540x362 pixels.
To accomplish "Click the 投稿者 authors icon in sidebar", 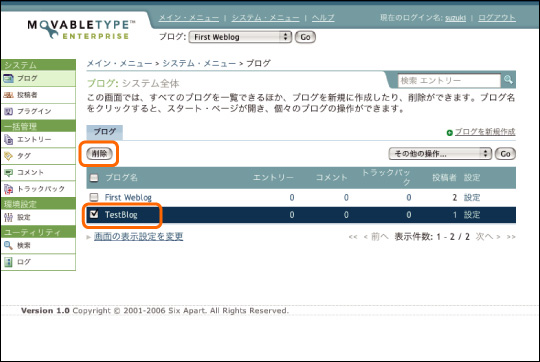I will coord(8,95).
